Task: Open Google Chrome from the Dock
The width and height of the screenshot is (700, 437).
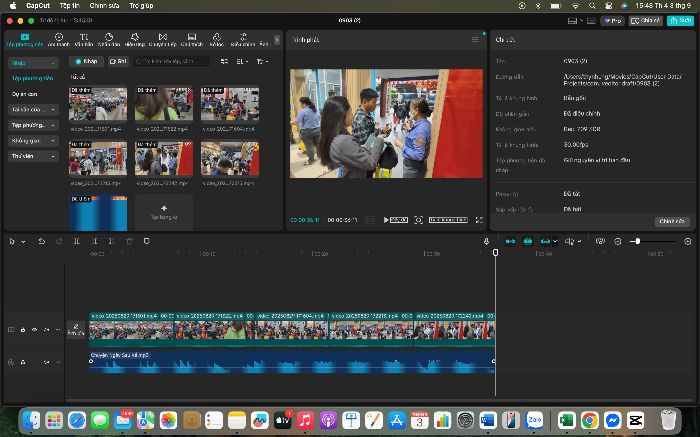Action: pyautogui.click(x=589, y=420)
